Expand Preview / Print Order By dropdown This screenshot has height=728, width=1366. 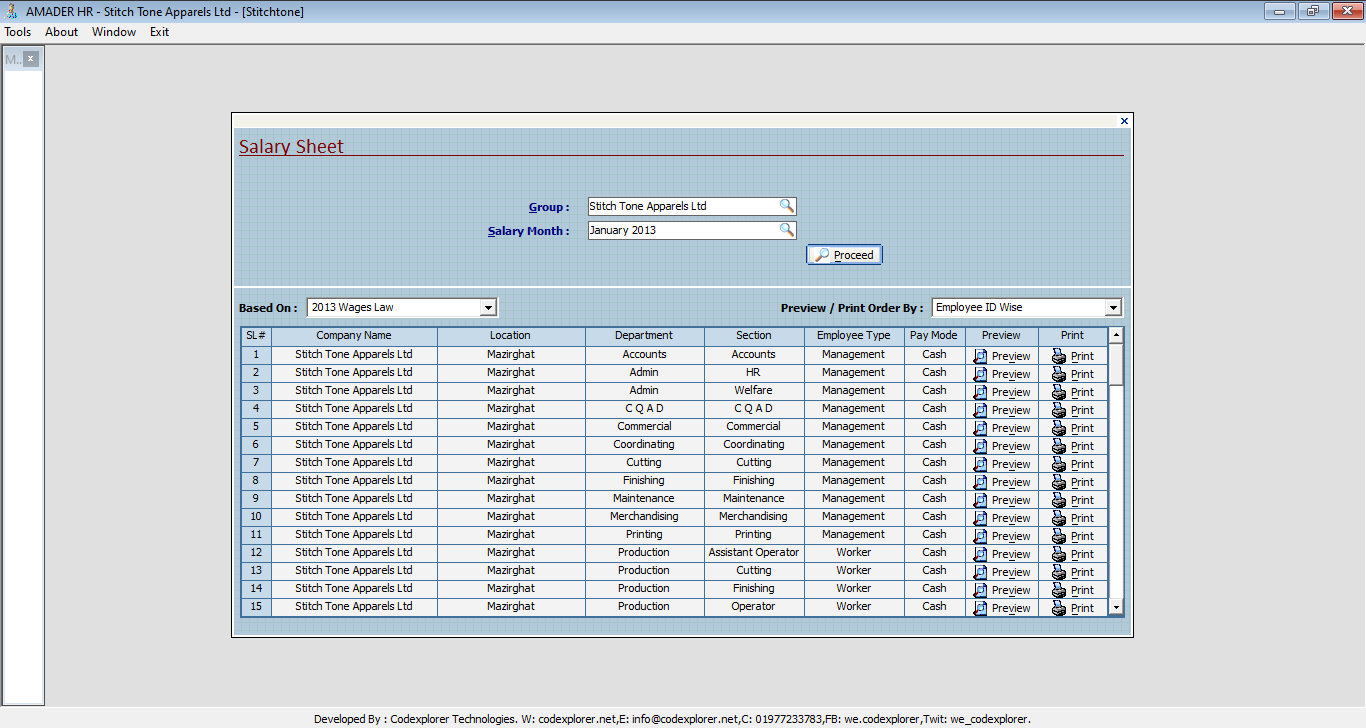(x=1113, y=308)
